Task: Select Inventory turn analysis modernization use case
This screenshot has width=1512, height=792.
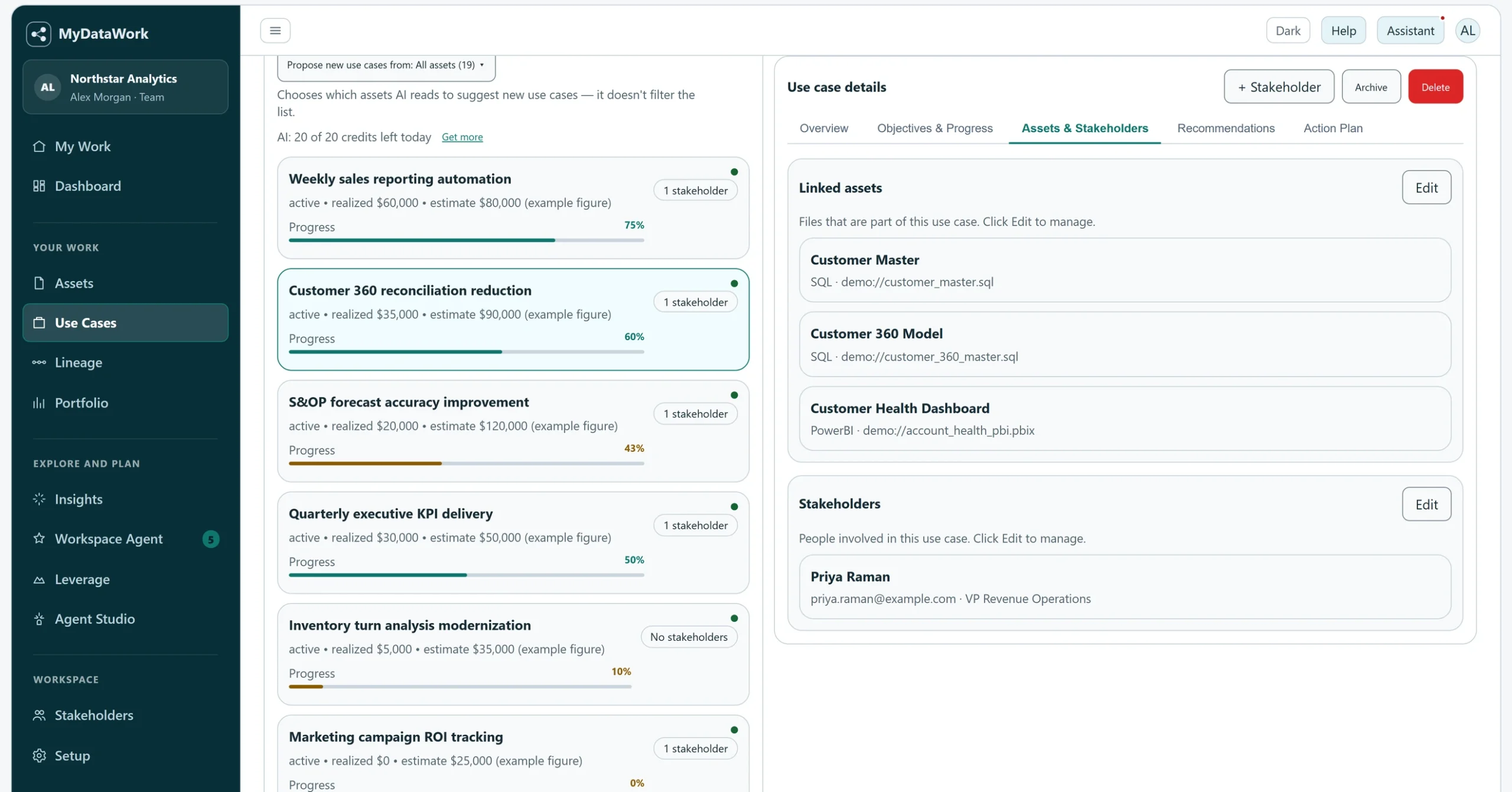Action: [513, 654]
